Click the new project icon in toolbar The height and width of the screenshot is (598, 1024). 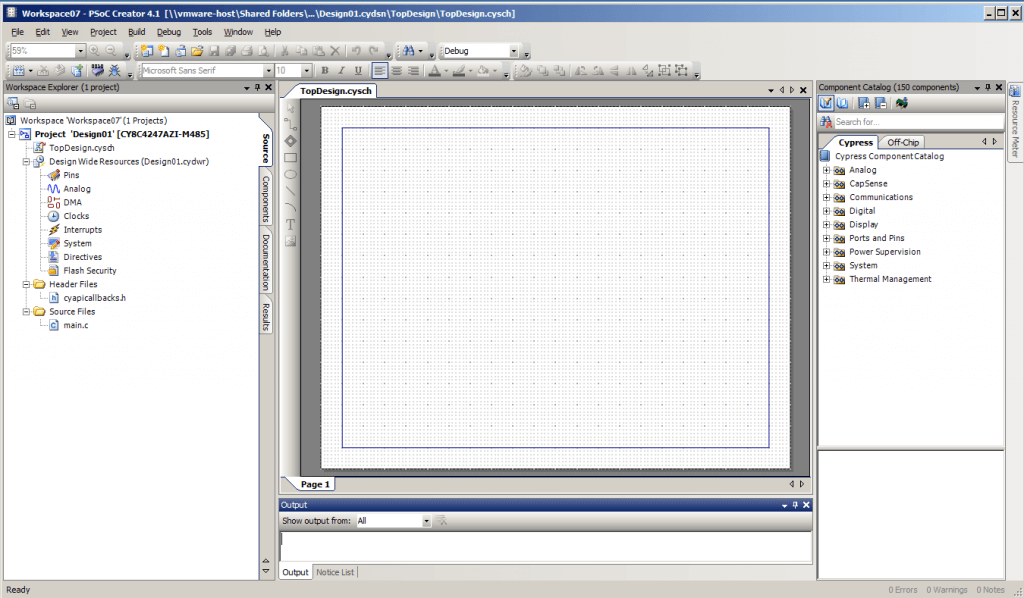click(147, 51)
